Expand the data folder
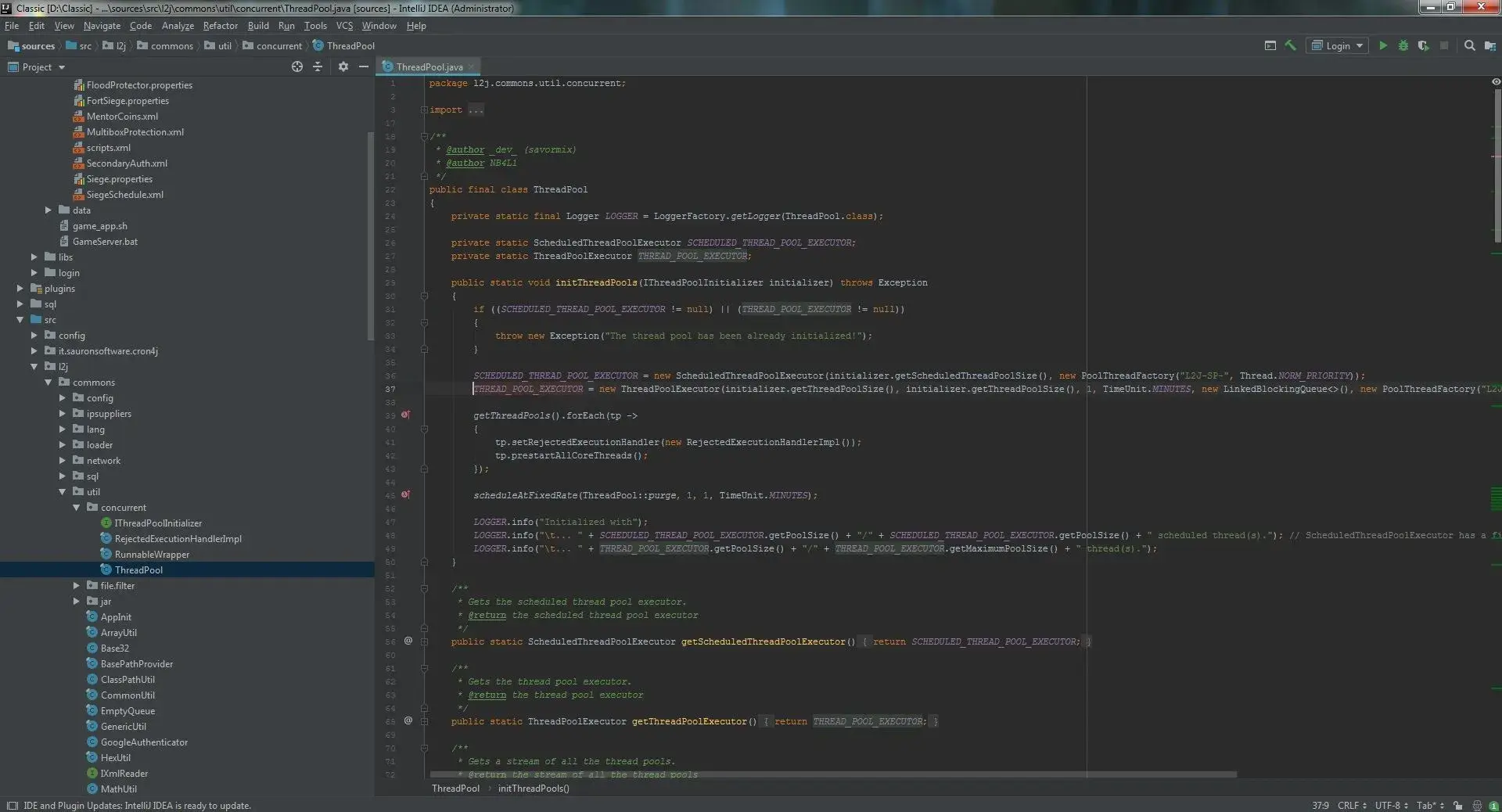 pos(48,210)
